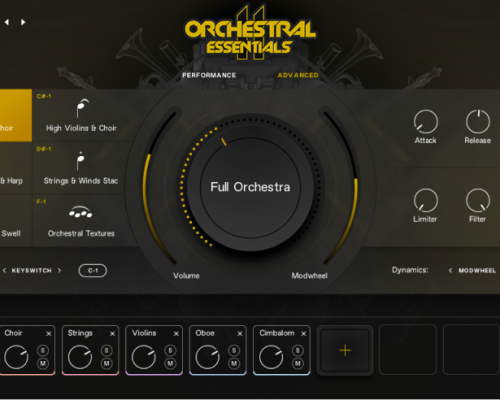This screenshot has height=400, width=500.
Task: Open the Performance tab
Action: pos(209,75)
